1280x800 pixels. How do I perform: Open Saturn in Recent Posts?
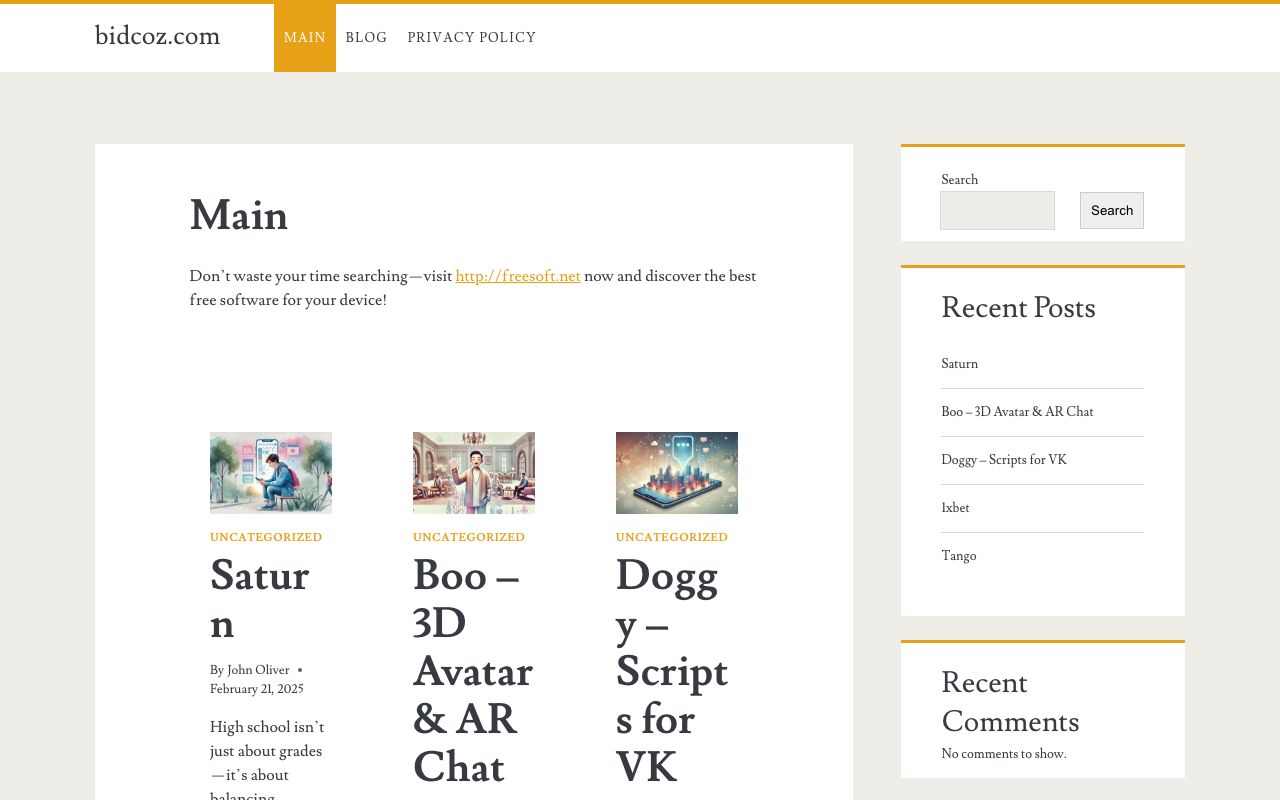[x=960, y=364]
